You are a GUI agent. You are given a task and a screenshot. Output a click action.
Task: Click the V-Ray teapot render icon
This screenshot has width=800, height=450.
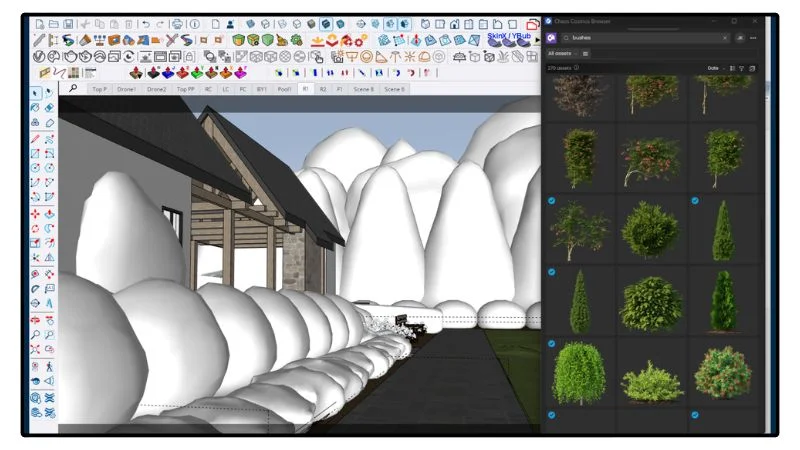[69, 57]
